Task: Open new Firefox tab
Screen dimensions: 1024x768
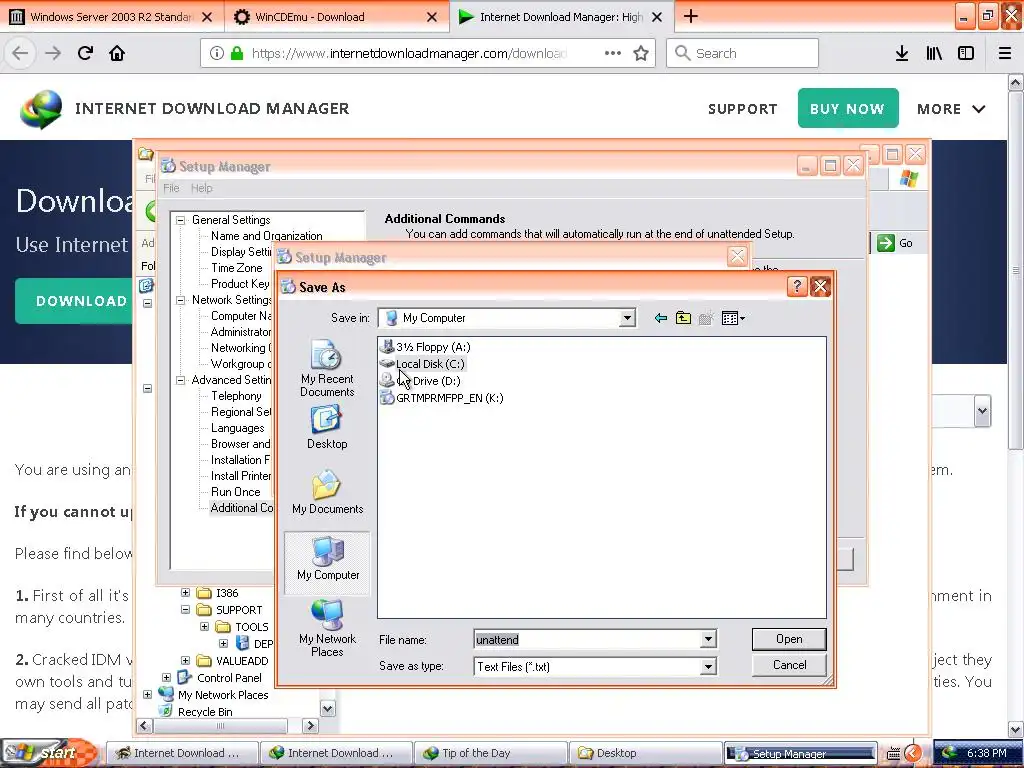Action: [691, 16]
